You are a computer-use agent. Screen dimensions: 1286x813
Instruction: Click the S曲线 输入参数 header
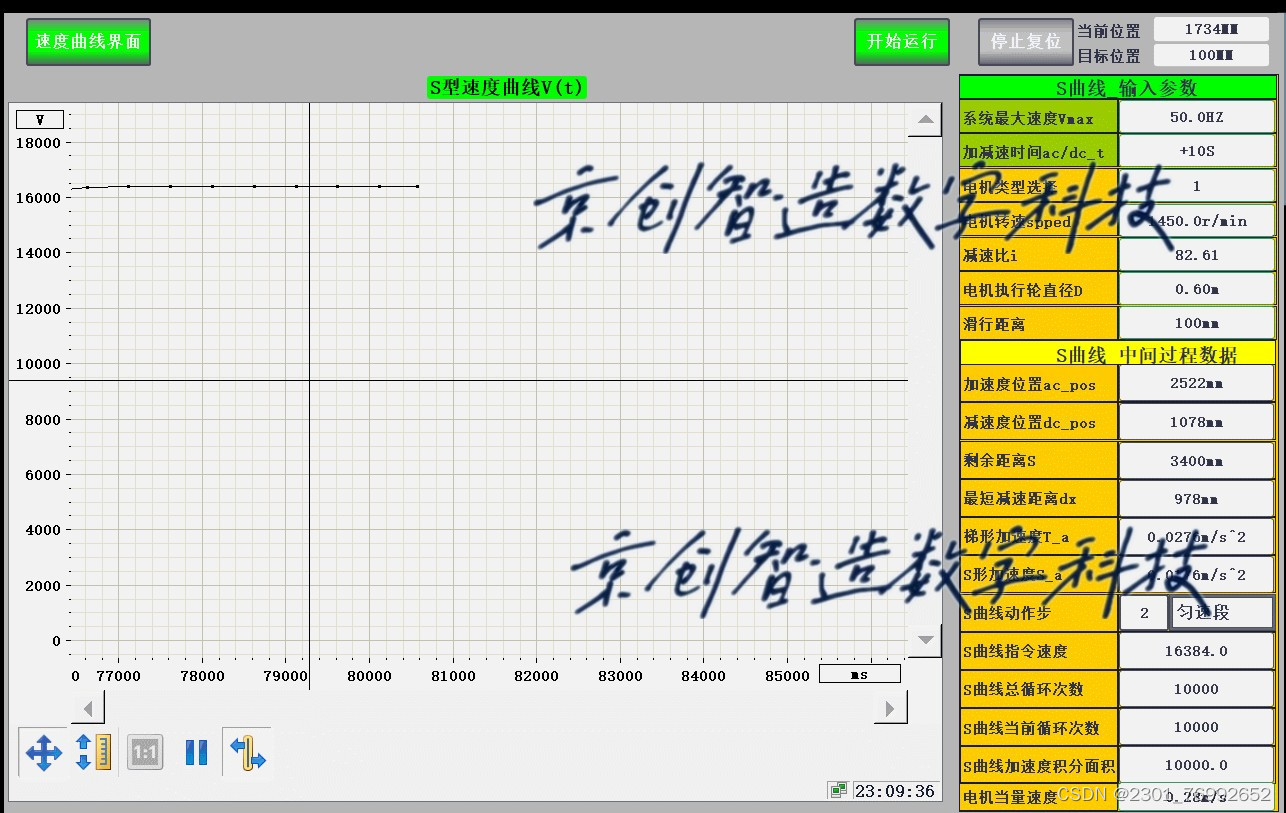pyautogui.click(x=1118, y=87)
